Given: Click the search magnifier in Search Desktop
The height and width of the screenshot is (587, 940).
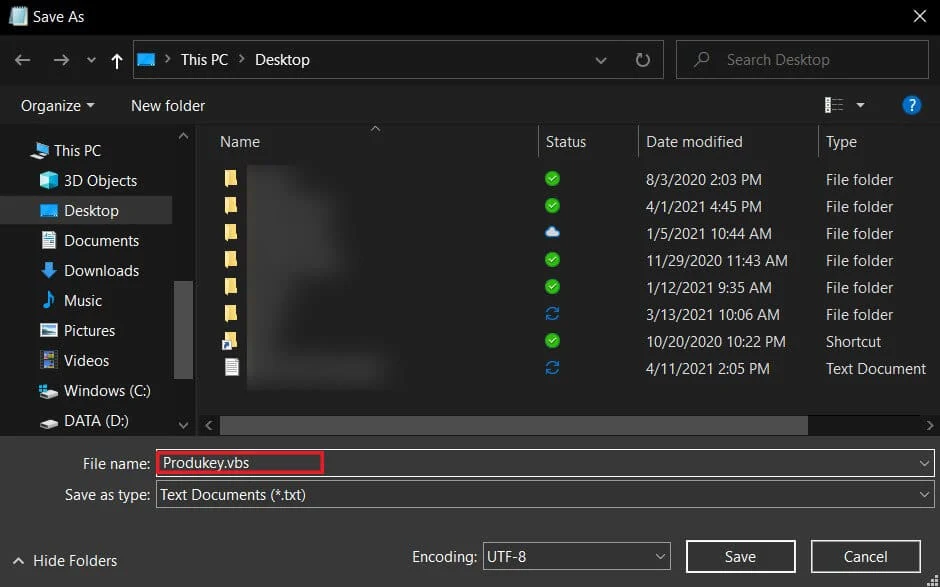Looking at the screenshot, I should click(x=701, y=59).
